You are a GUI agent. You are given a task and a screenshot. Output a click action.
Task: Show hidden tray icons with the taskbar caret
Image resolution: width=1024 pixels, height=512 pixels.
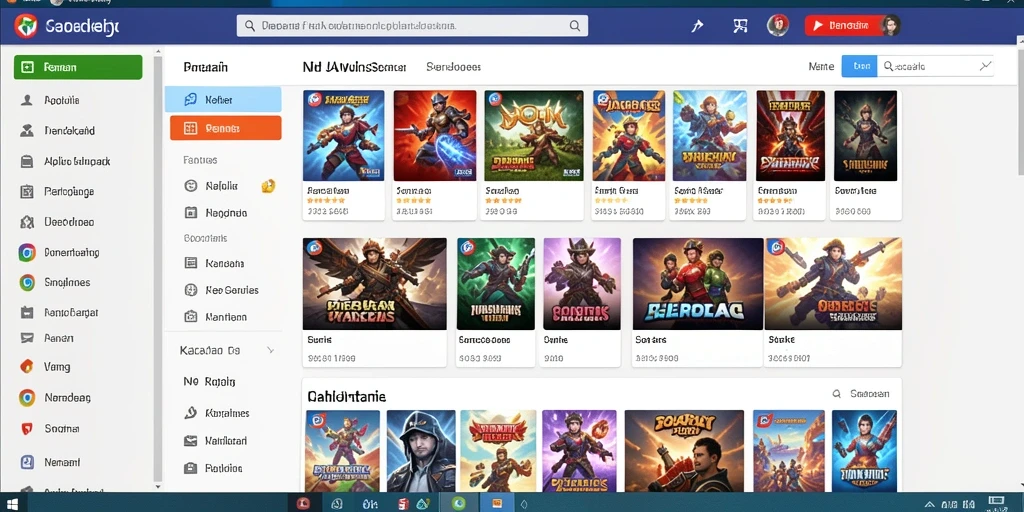click(929, 504)
